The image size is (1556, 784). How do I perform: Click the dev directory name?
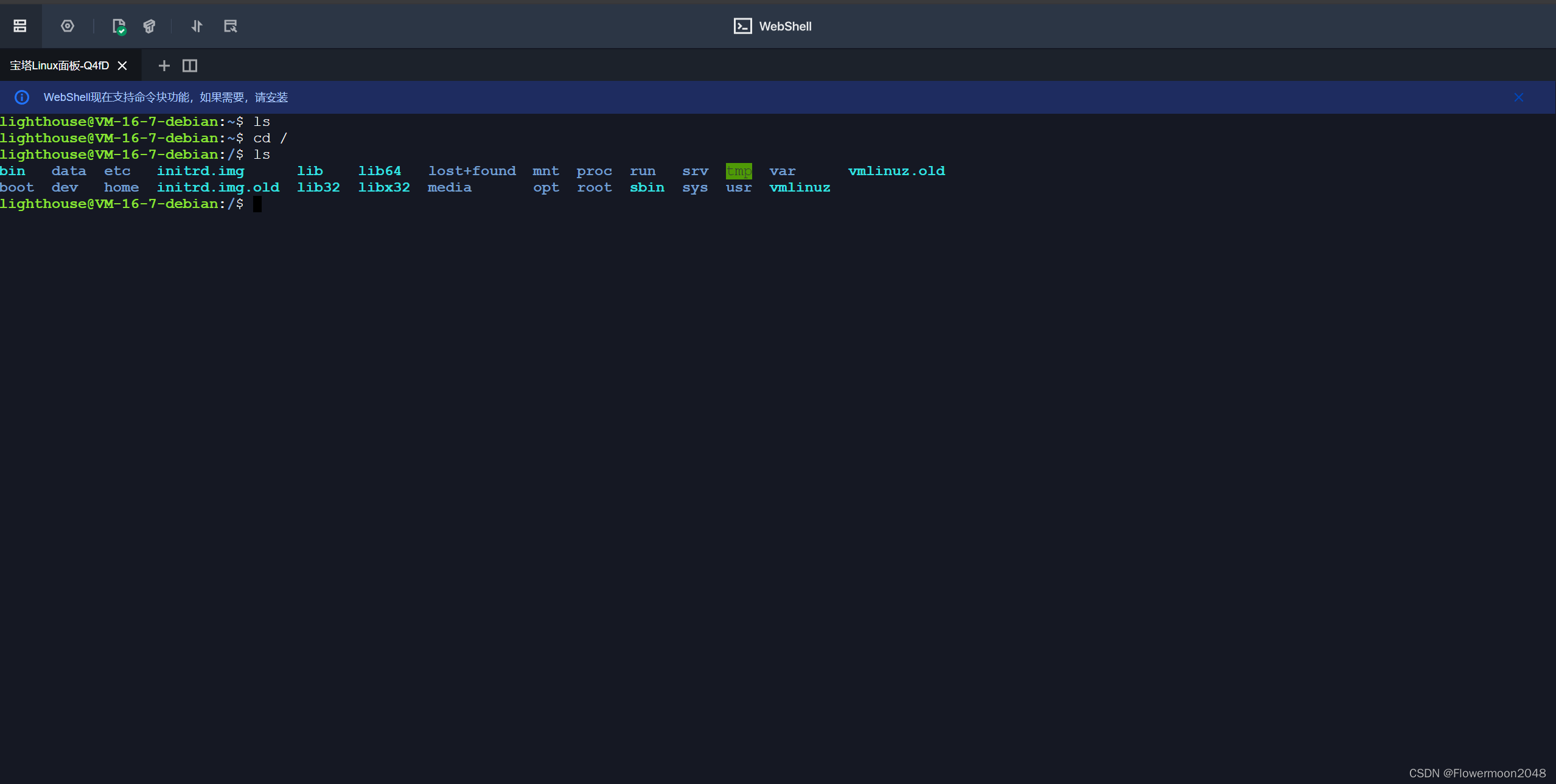click(x=65, y=187)
